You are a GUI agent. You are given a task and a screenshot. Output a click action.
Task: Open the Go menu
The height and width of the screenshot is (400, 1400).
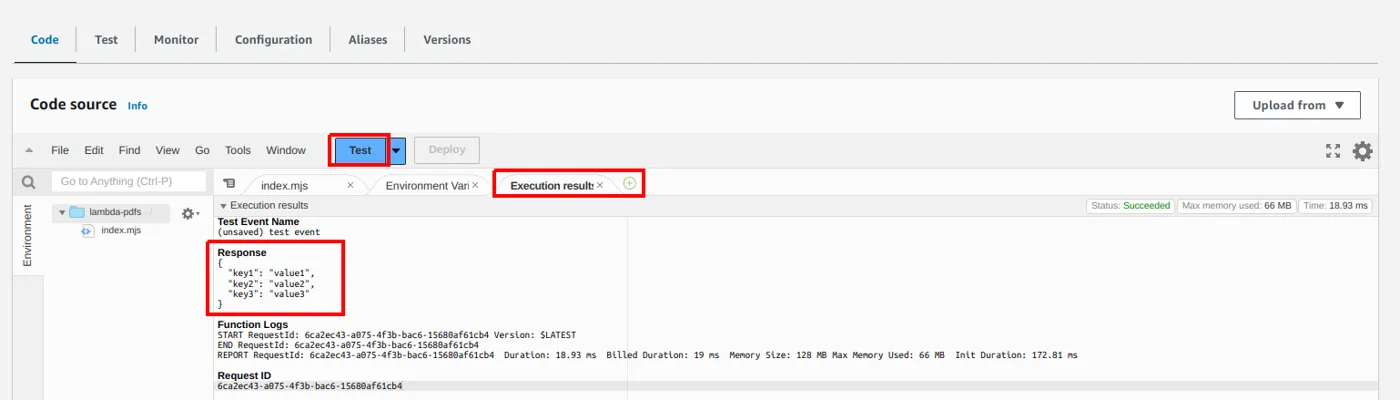pyautogui.click(x=202, y=151)
